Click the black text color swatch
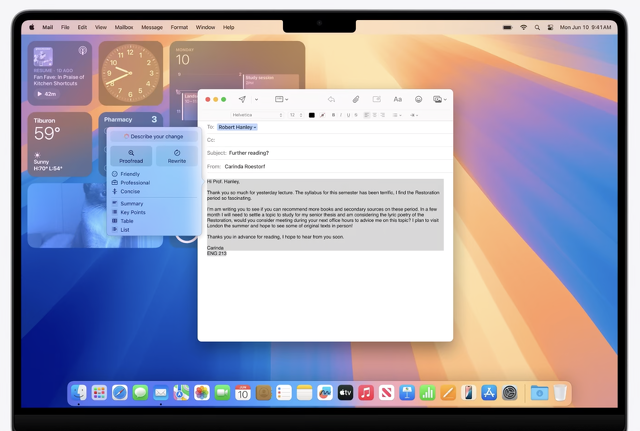 coord(312,115)
